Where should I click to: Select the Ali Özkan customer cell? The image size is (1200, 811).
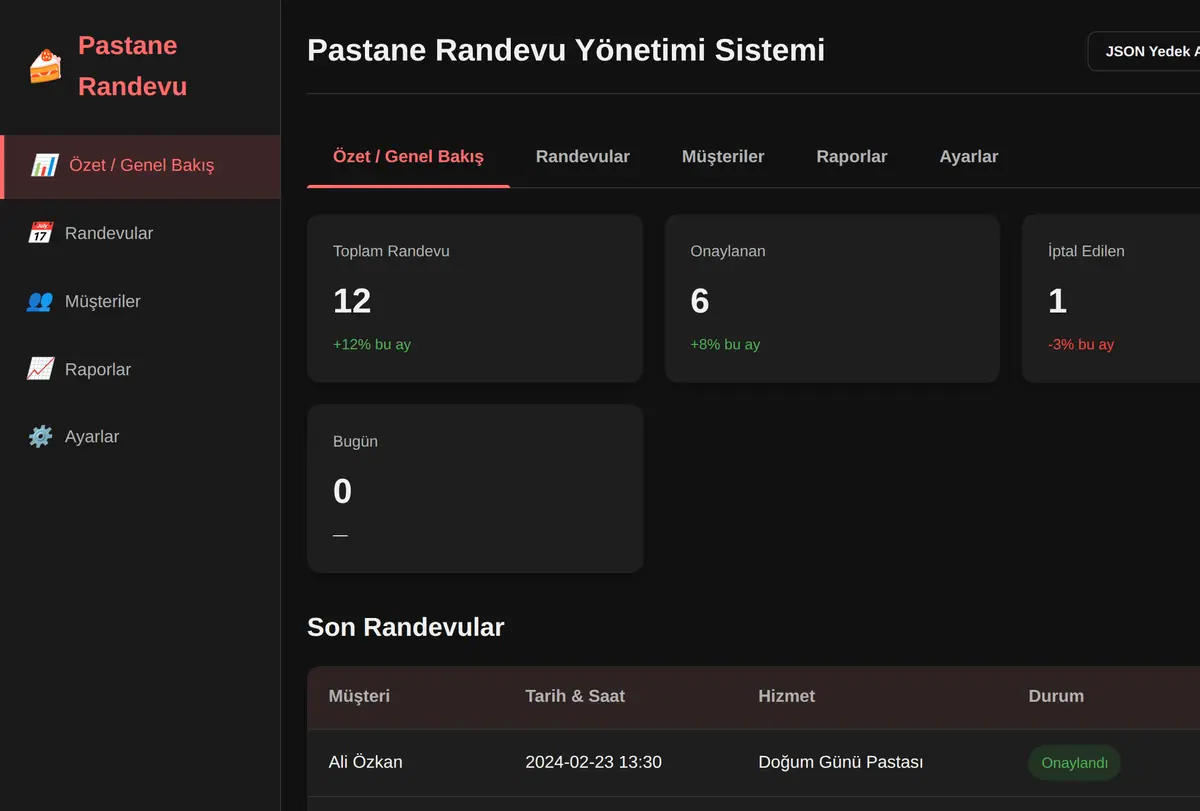(x=366, y=762)
